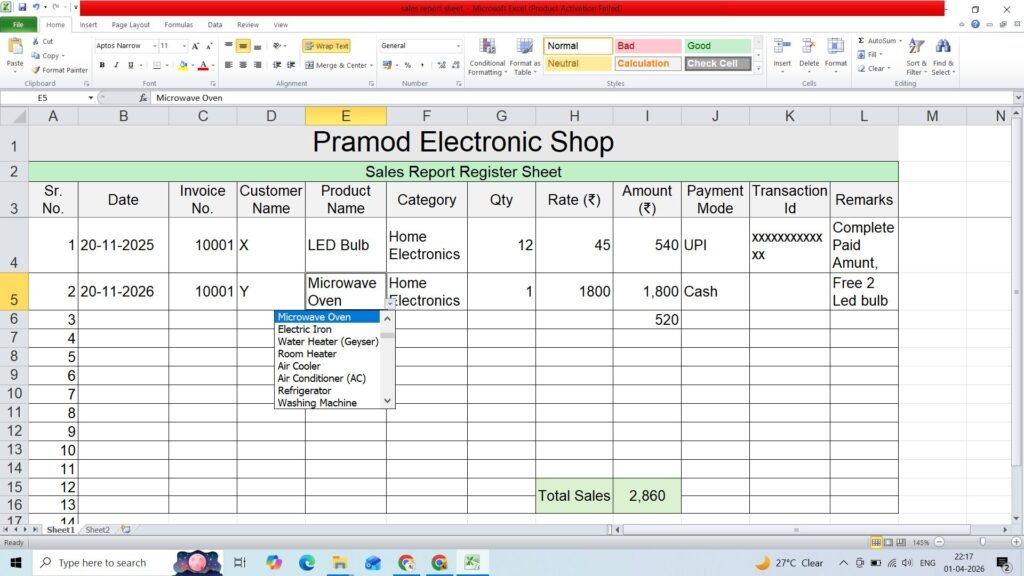1024x576 pixels.
Task: Open the Microsoft Edge taskbar icon
Action: coord(307,562)
